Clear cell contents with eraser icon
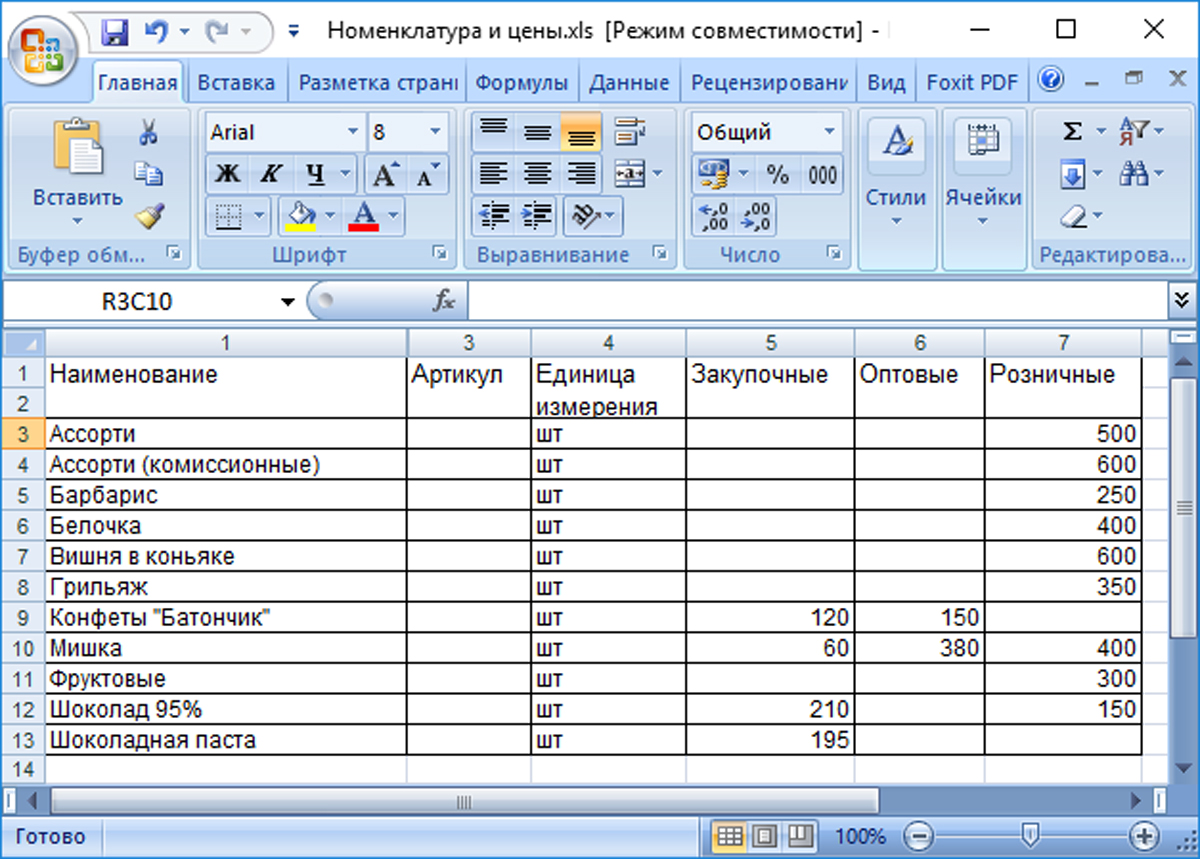This screenshot has height=859, width=1200. [1072, 216]
